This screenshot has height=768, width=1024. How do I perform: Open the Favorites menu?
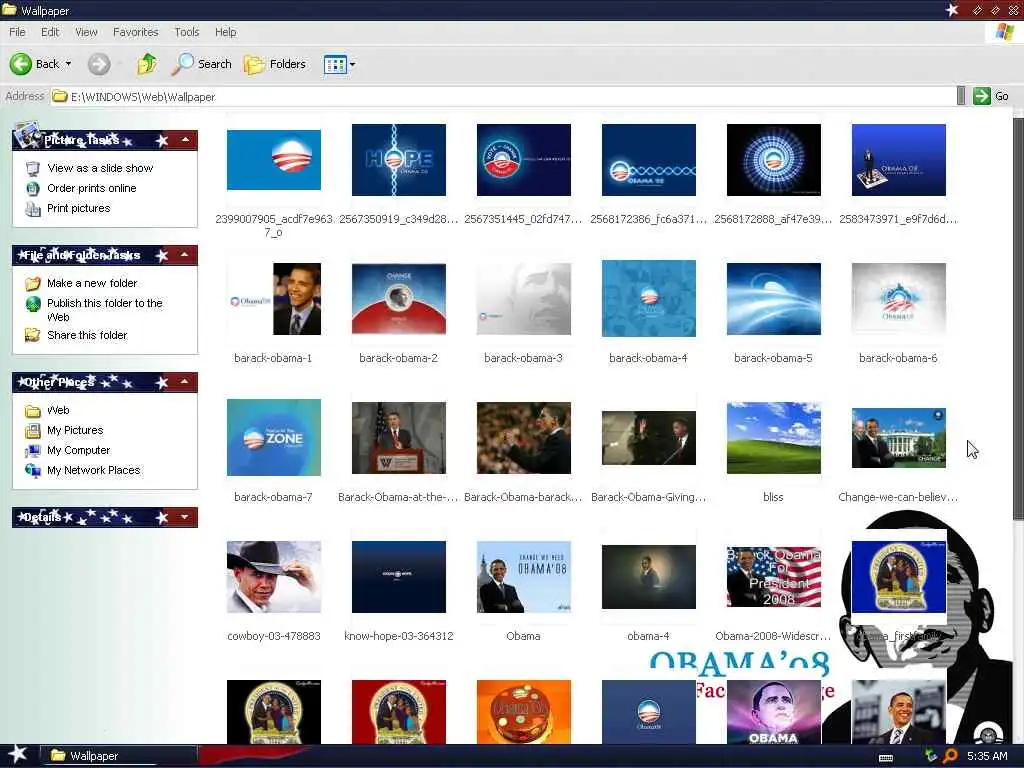[x=136, y=32]
